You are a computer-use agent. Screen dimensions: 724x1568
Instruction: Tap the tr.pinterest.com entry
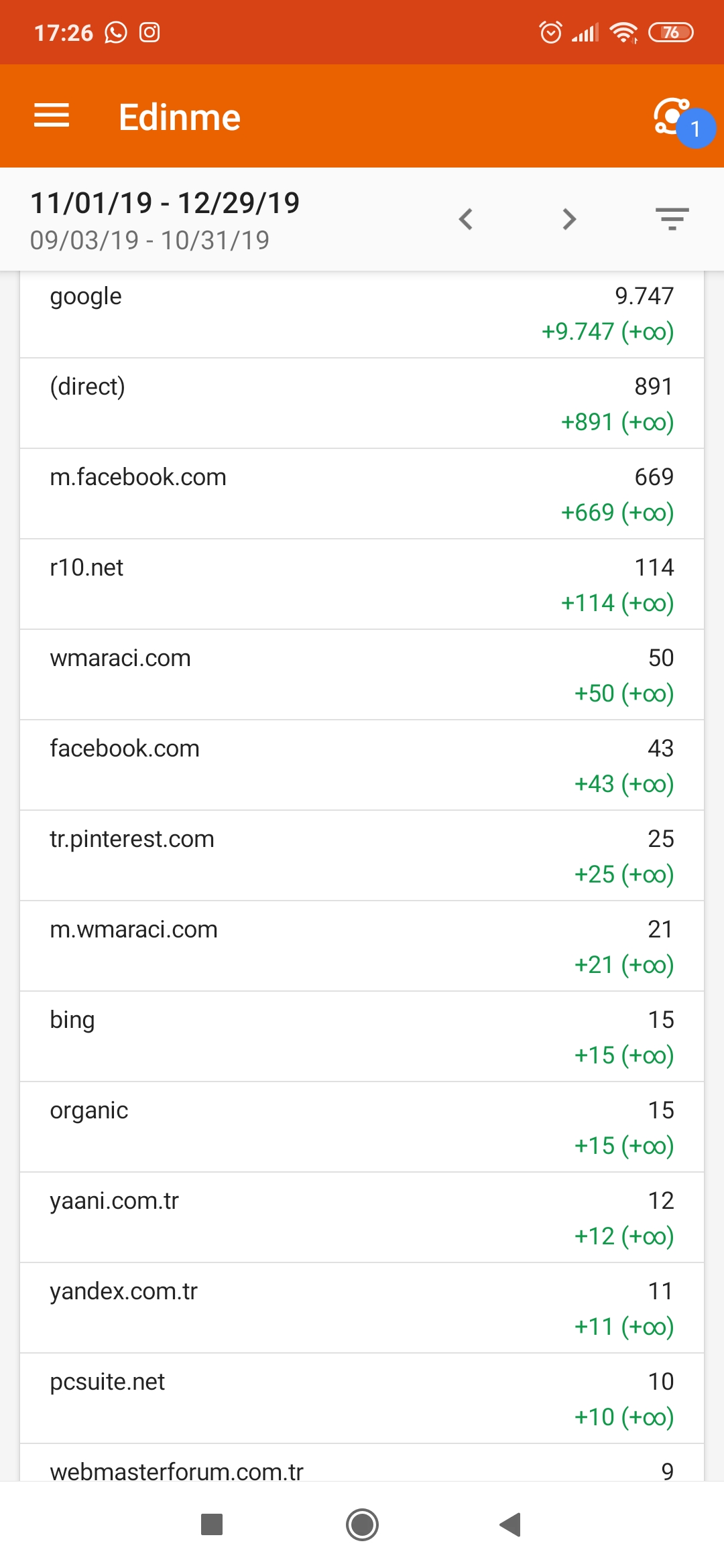[362, 856]
